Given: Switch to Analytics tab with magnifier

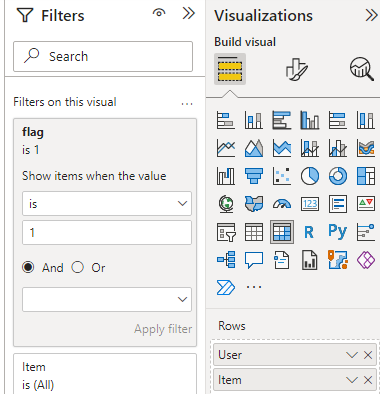Looking at the screenshot, I should coord(362,69).
